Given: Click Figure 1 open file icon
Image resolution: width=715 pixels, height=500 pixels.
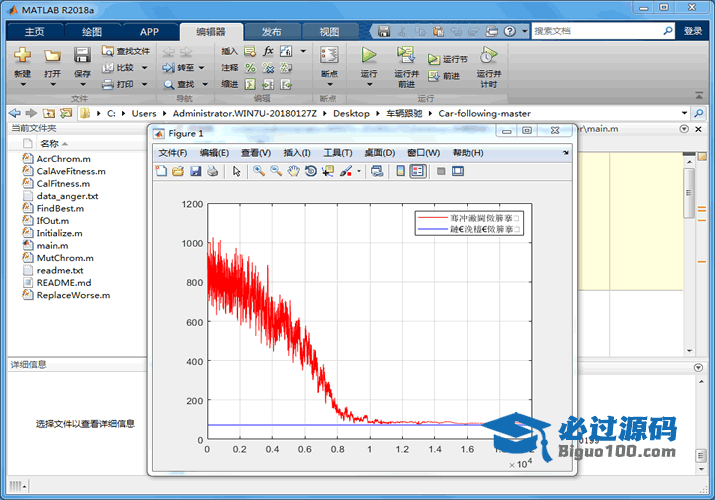Looking at the screenshot, I should coord(178,171).
